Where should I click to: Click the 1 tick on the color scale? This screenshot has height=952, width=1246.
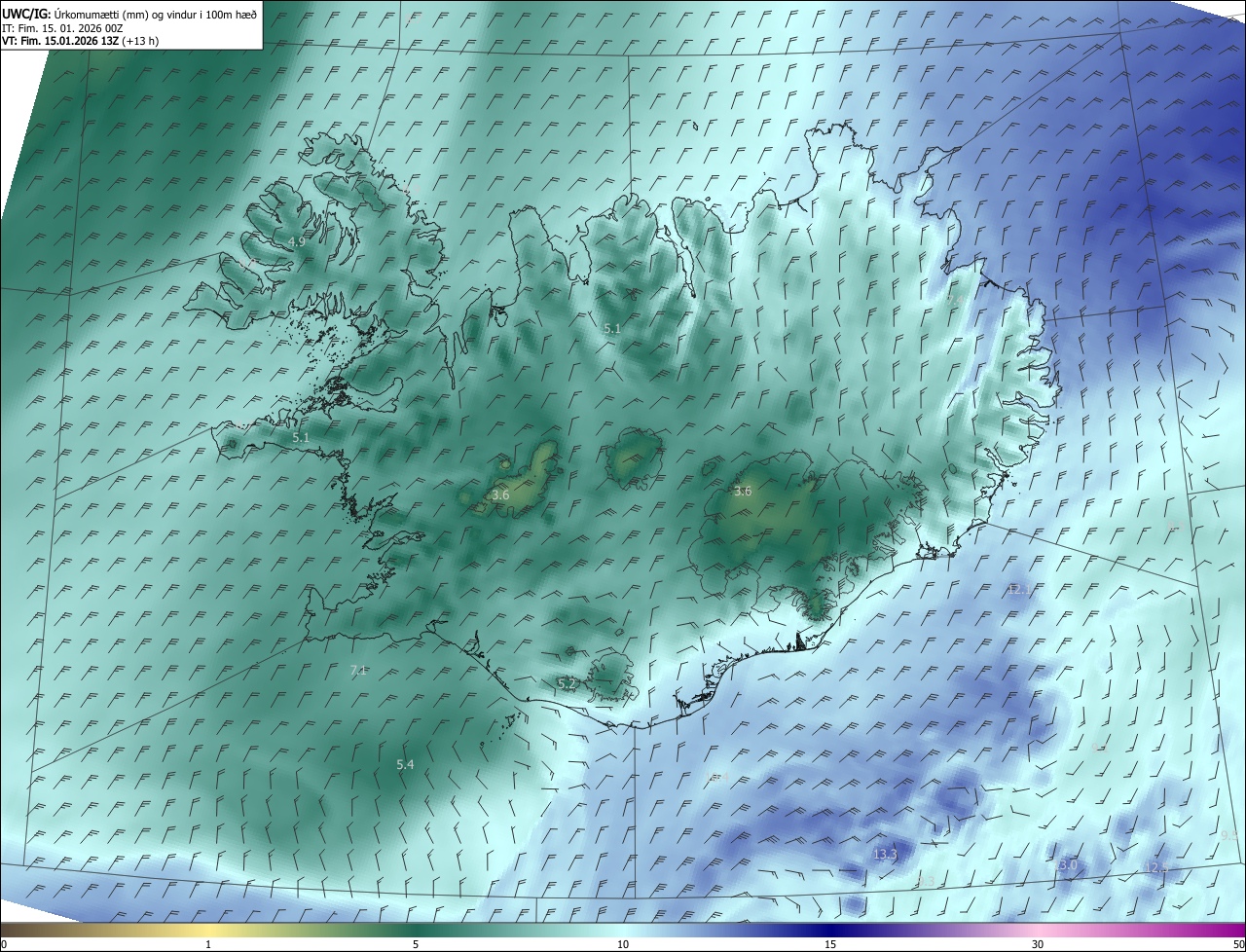(x=208, y=944)
